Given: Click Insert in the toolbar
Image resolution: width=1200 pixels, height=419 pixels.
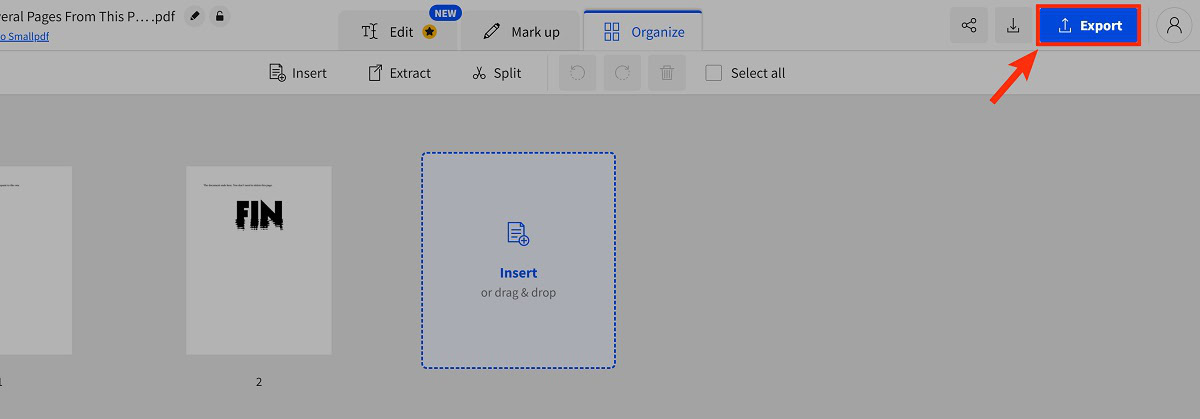Looking at the screenshot, I should click(x=298, y=73).
